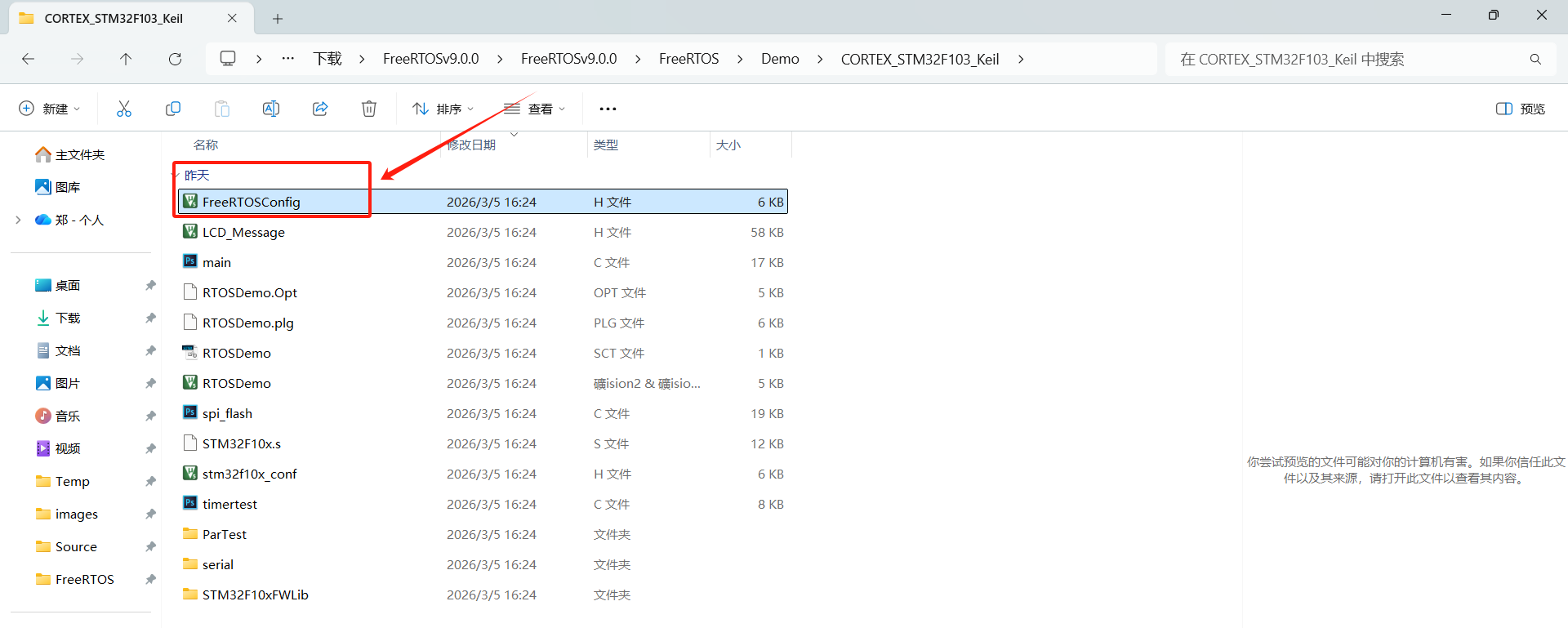Open the 查看 view options dropdown

pos(535,109)
